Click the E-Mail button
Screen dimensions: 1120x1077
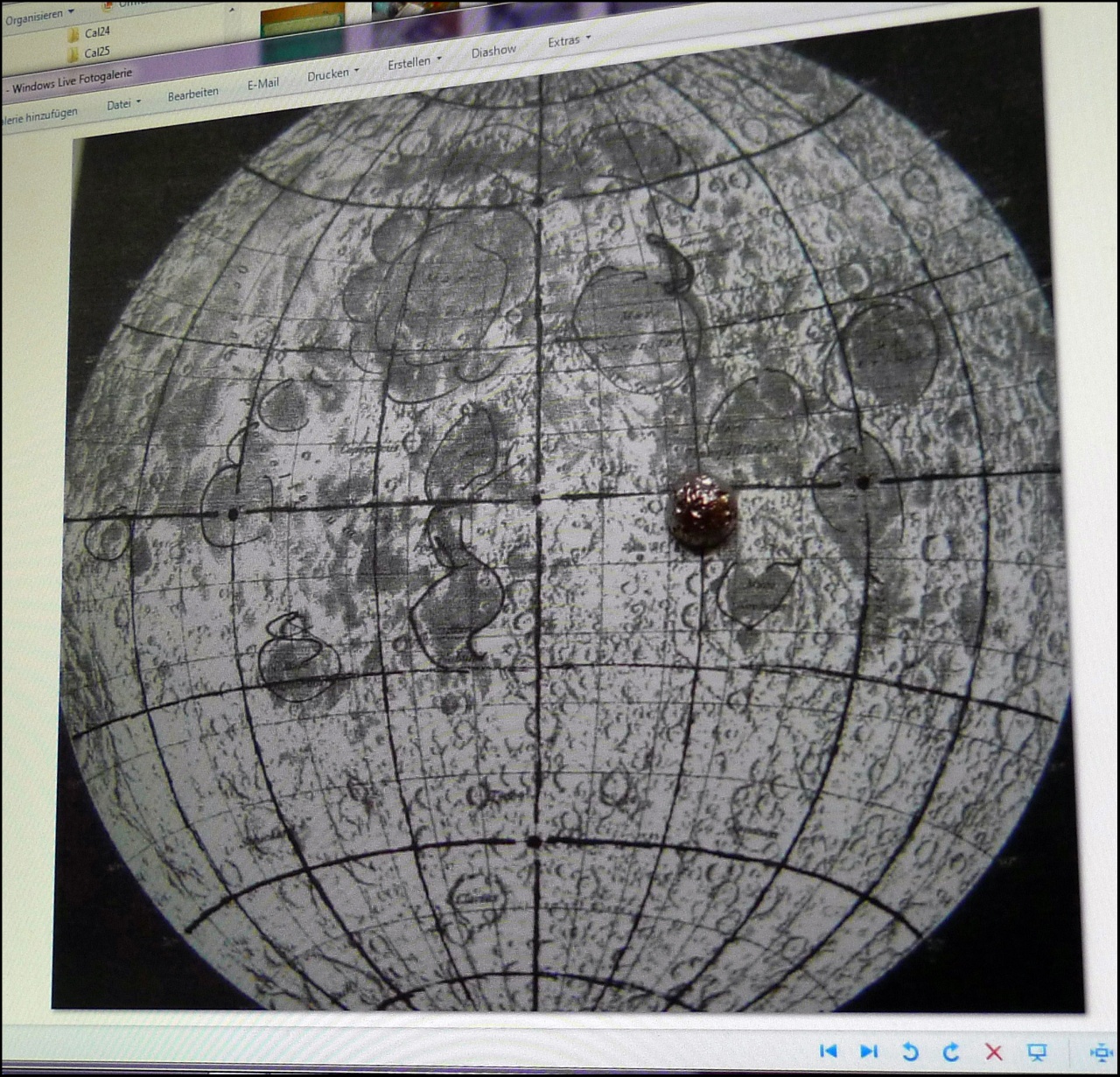coord(262,83)
